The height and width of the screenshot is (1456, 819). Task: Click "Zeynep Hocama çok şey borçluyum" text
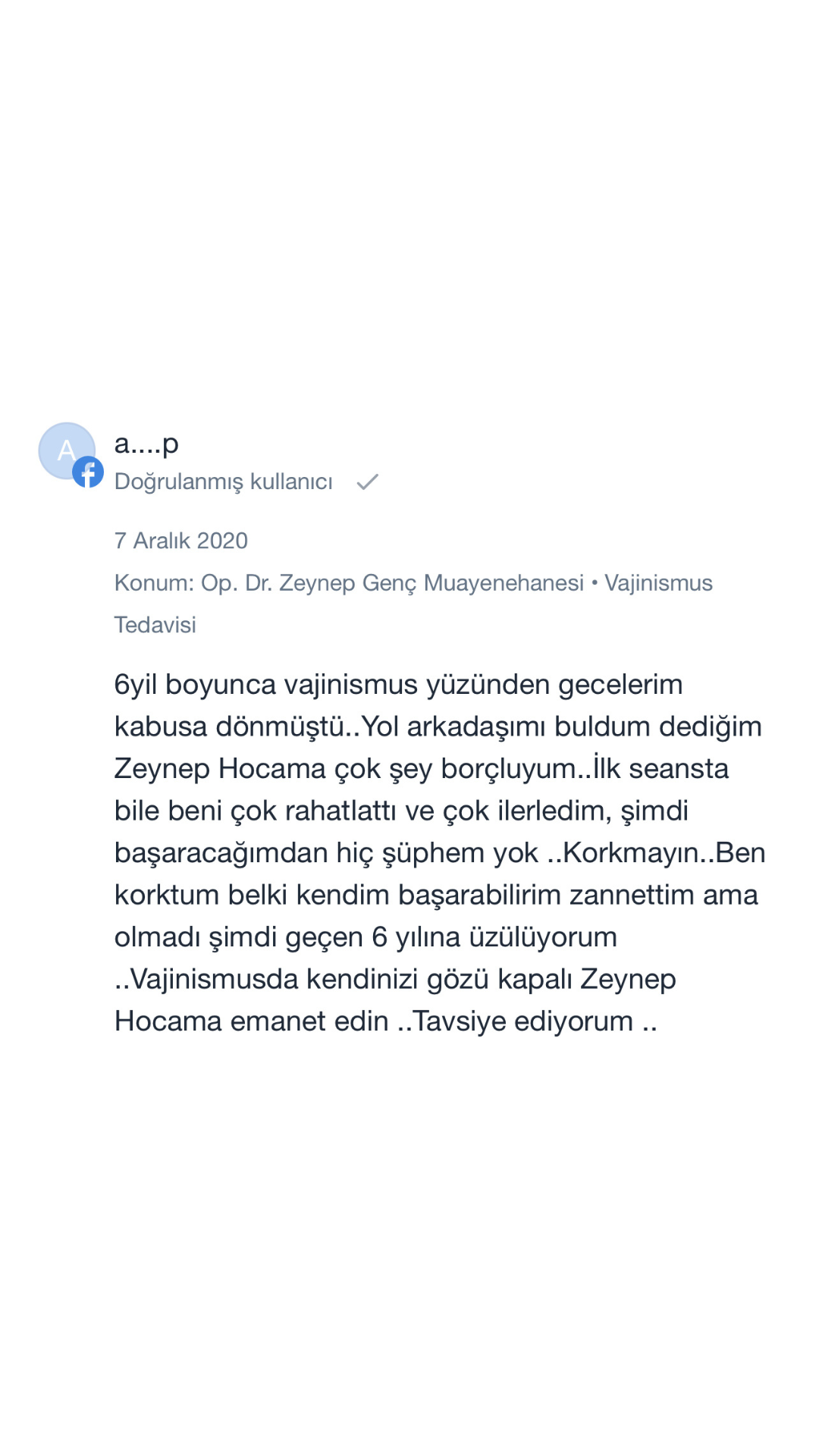coord(344,769)
